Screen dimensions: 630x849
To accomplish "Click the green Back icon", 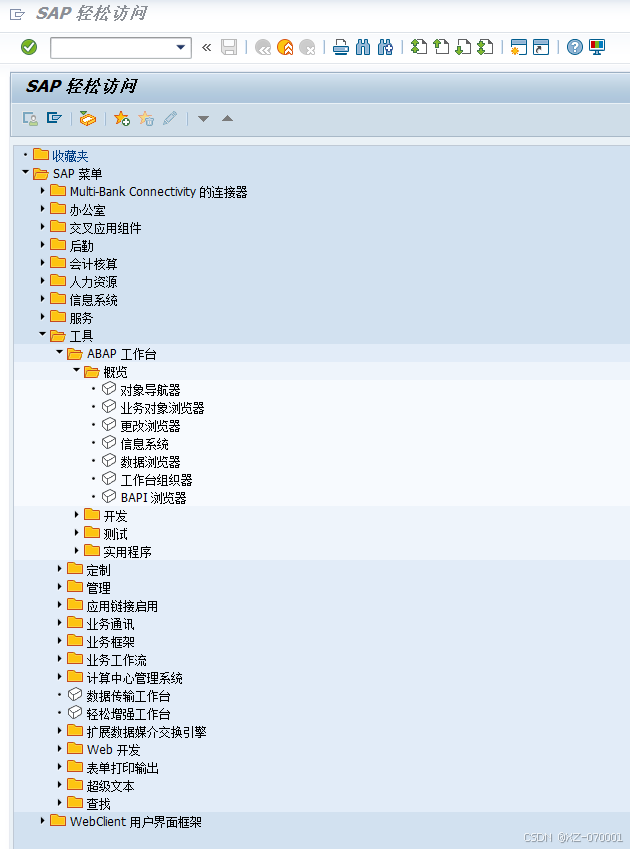I will [263, 48].
